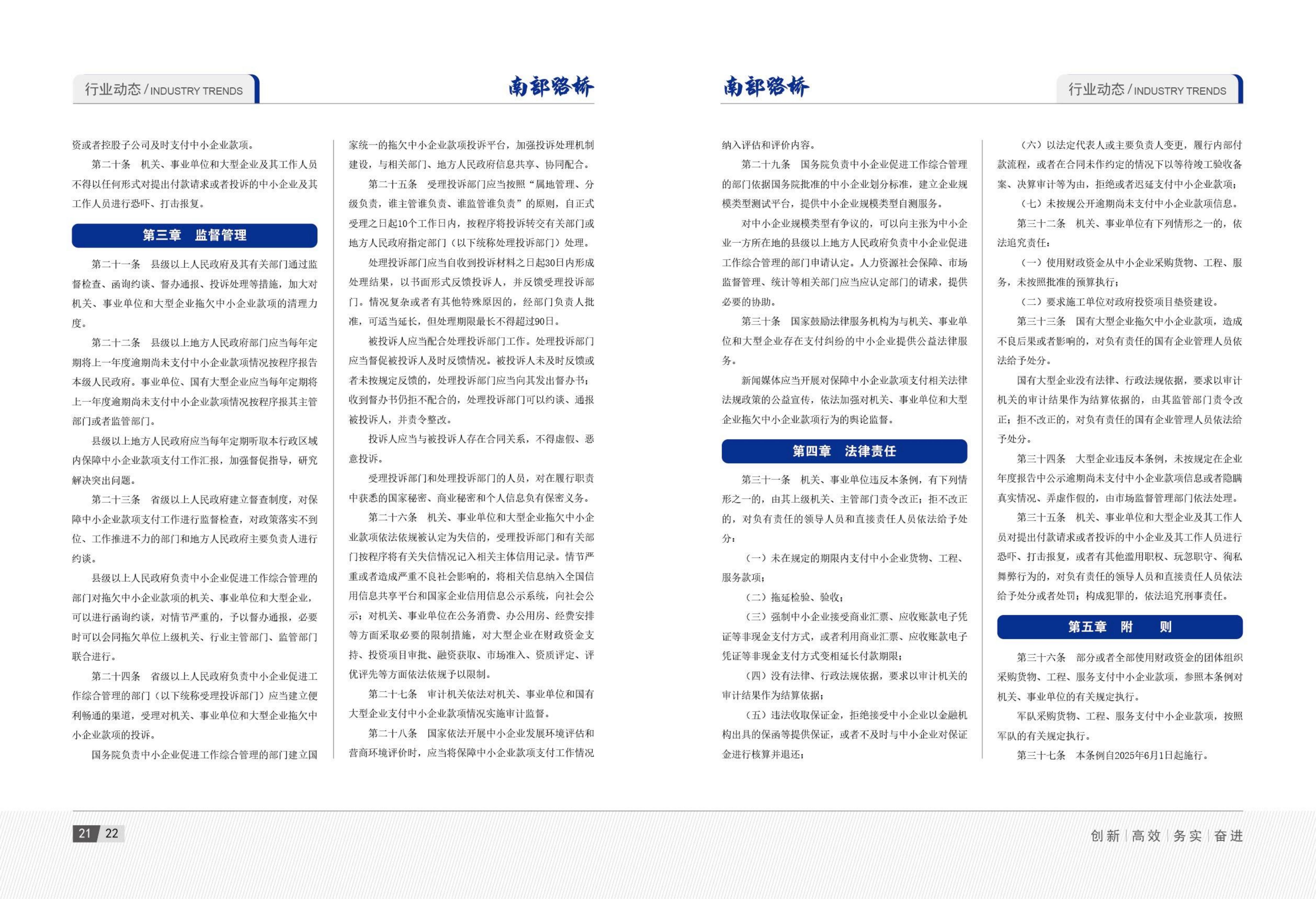
Task: Click the 第三十一条 article heading
Action: click(766, 480)
